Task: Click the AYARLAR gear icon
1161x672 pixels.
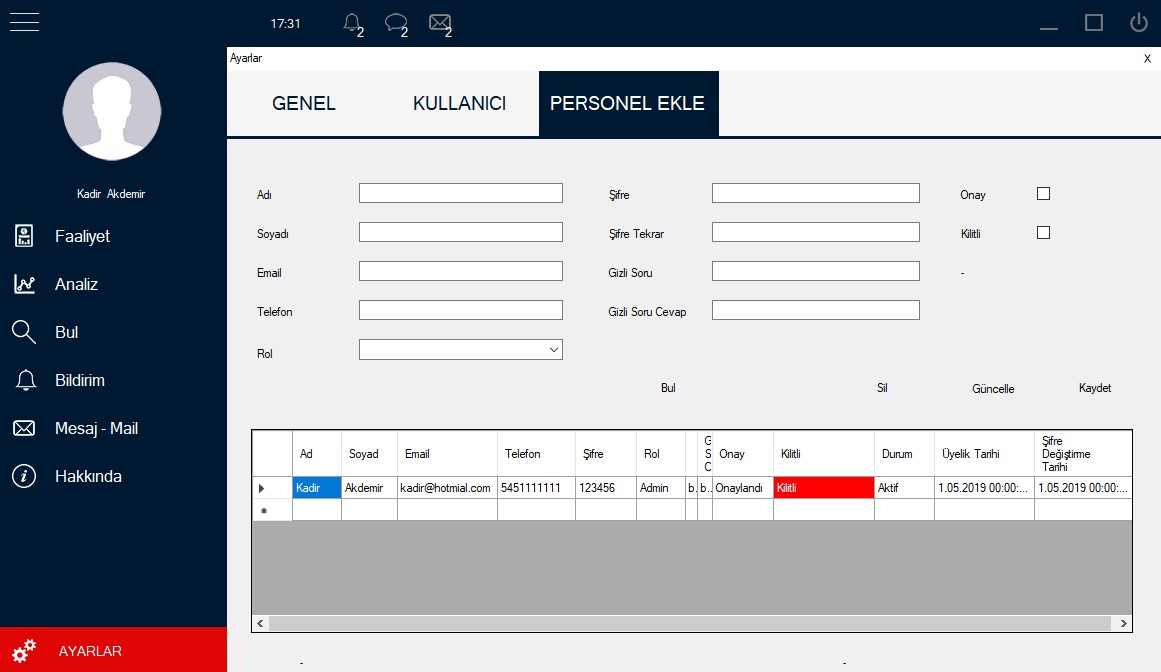Action: coord(24,651)
